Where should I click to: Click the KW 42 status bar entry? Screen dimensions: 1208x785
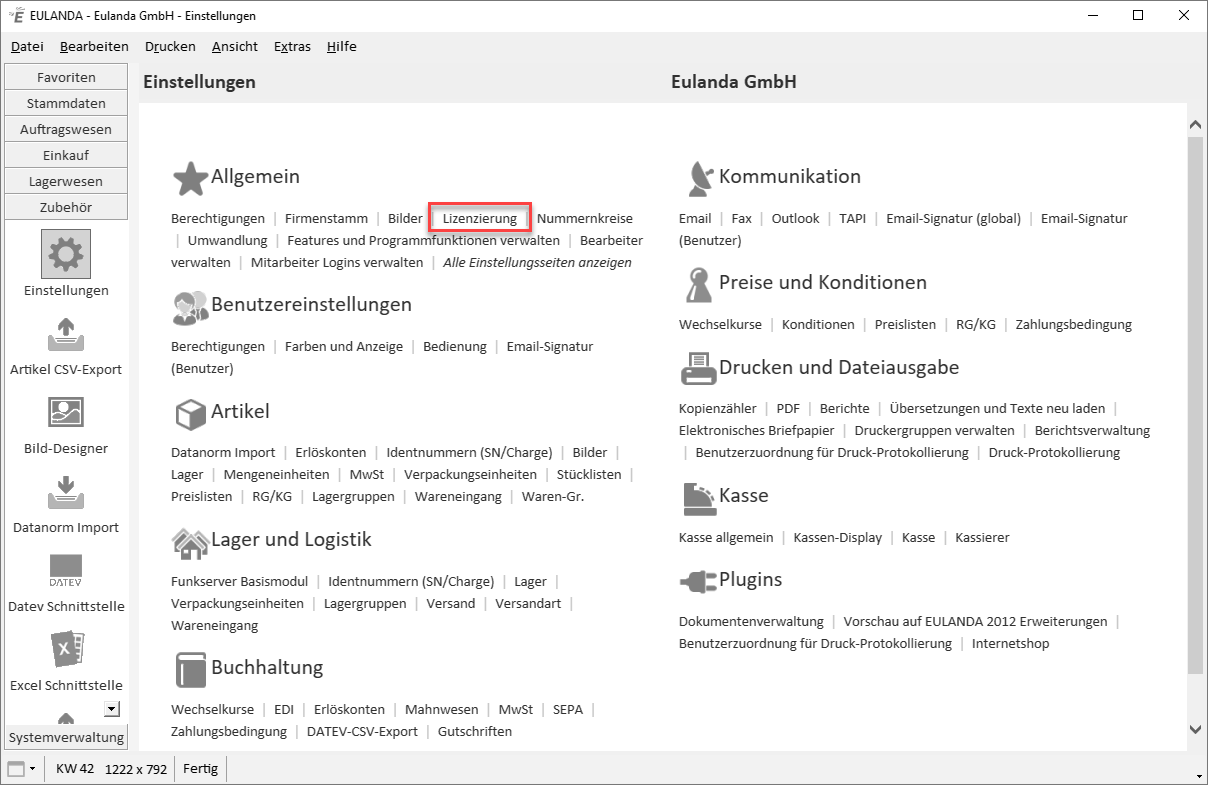tap(75, 769)
